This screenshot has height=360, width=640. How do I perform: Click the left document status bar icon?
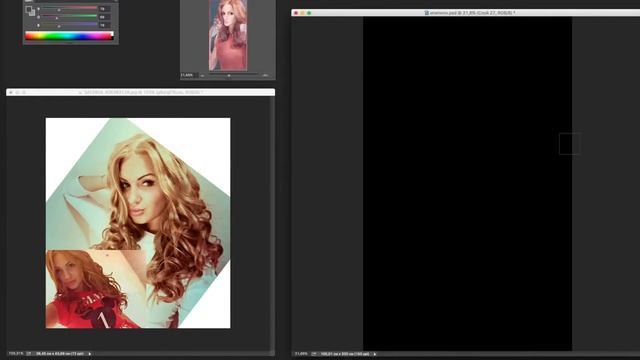tap(29, 353)
